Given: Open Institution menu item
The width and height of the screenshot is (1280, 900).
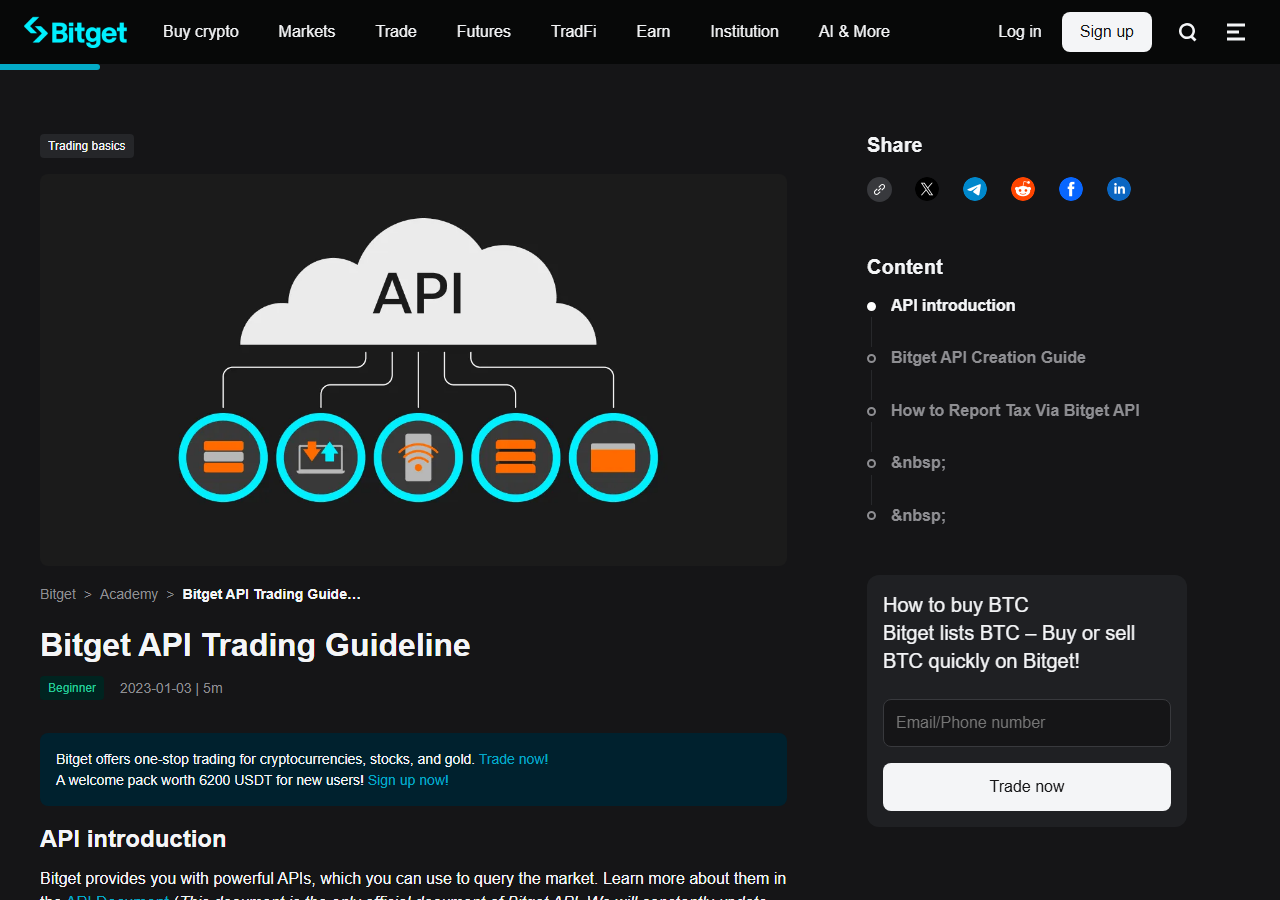Looking at the screenshot, I should 744,32.
